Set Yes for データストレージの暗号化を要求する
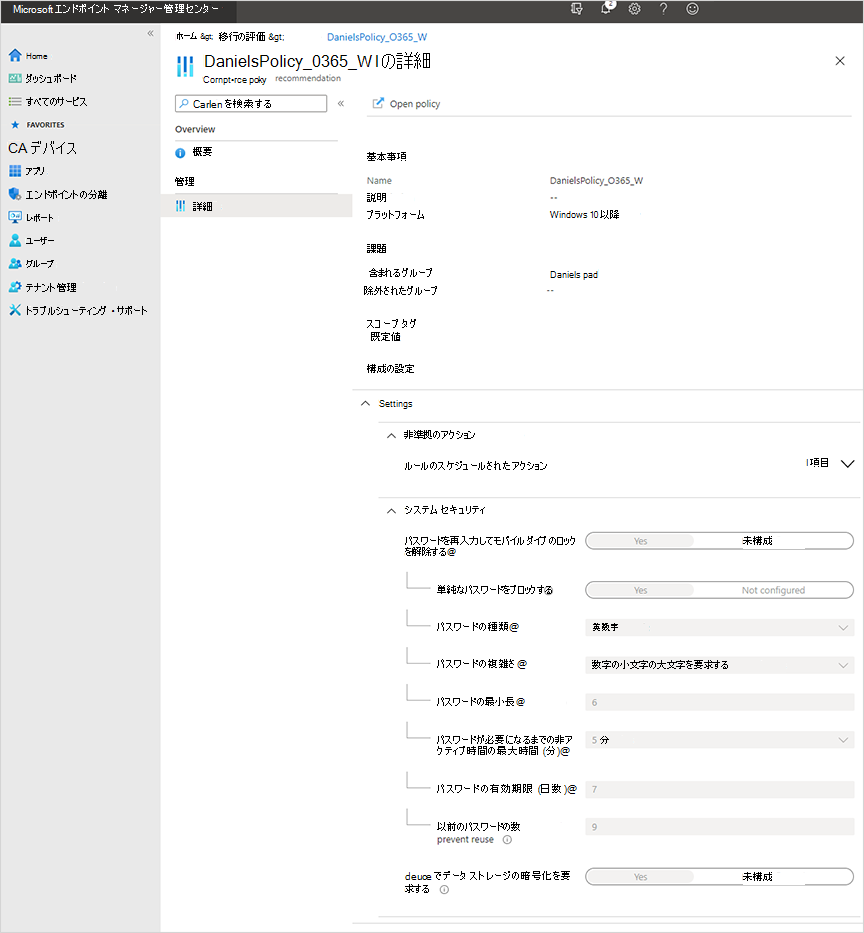864x933 pixels. (640, 876)
